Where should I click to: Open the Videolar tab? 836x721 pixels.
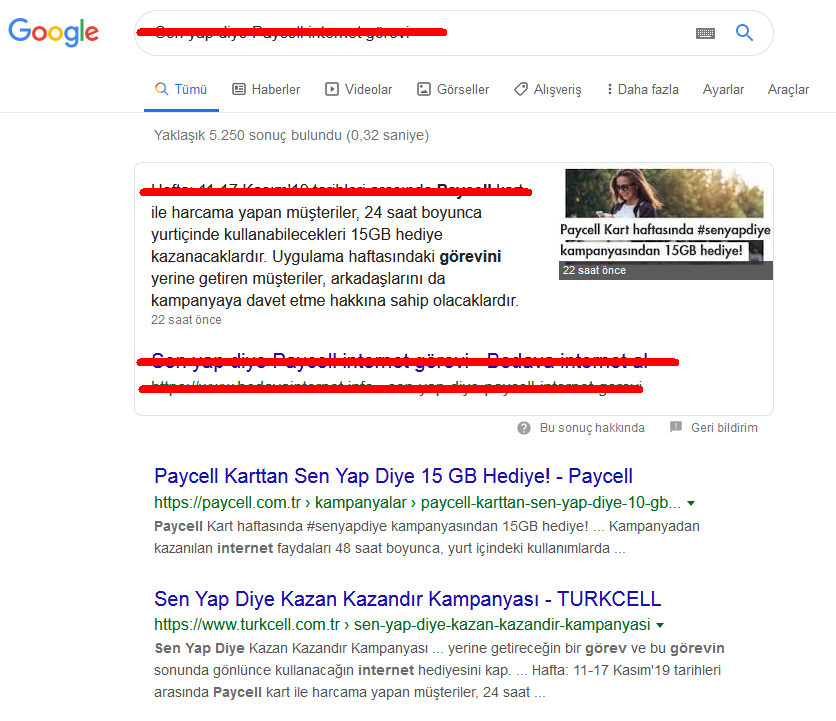point(358,89)
